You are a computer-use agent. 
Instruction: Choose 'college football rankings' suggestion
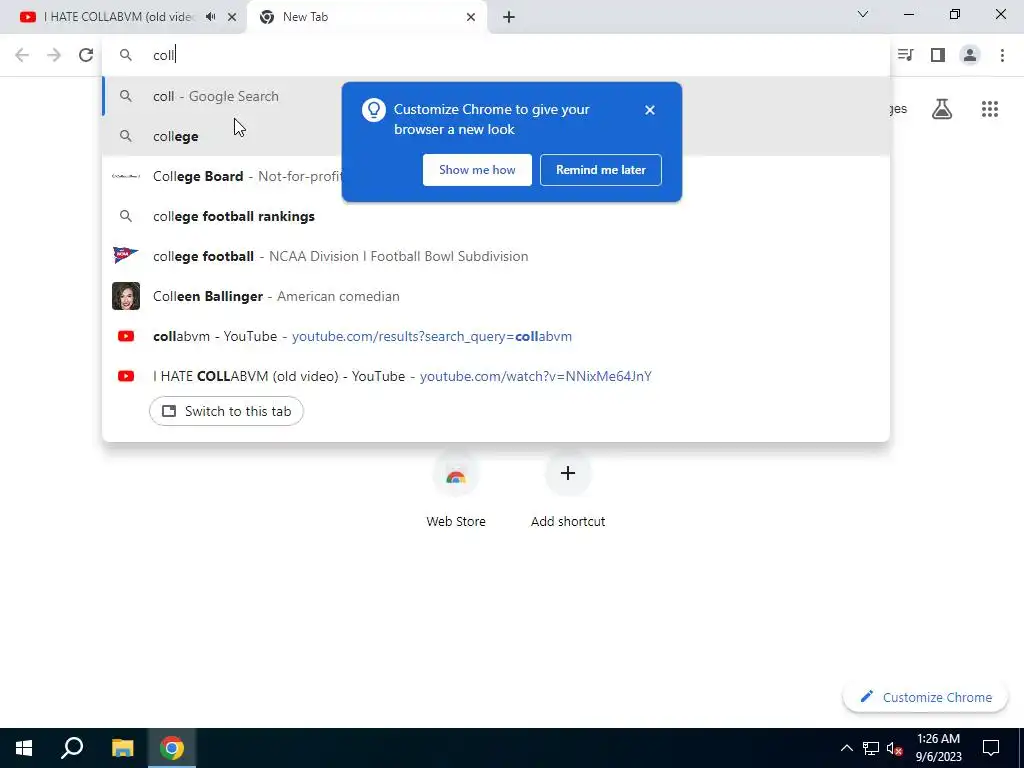coord(496,216)
